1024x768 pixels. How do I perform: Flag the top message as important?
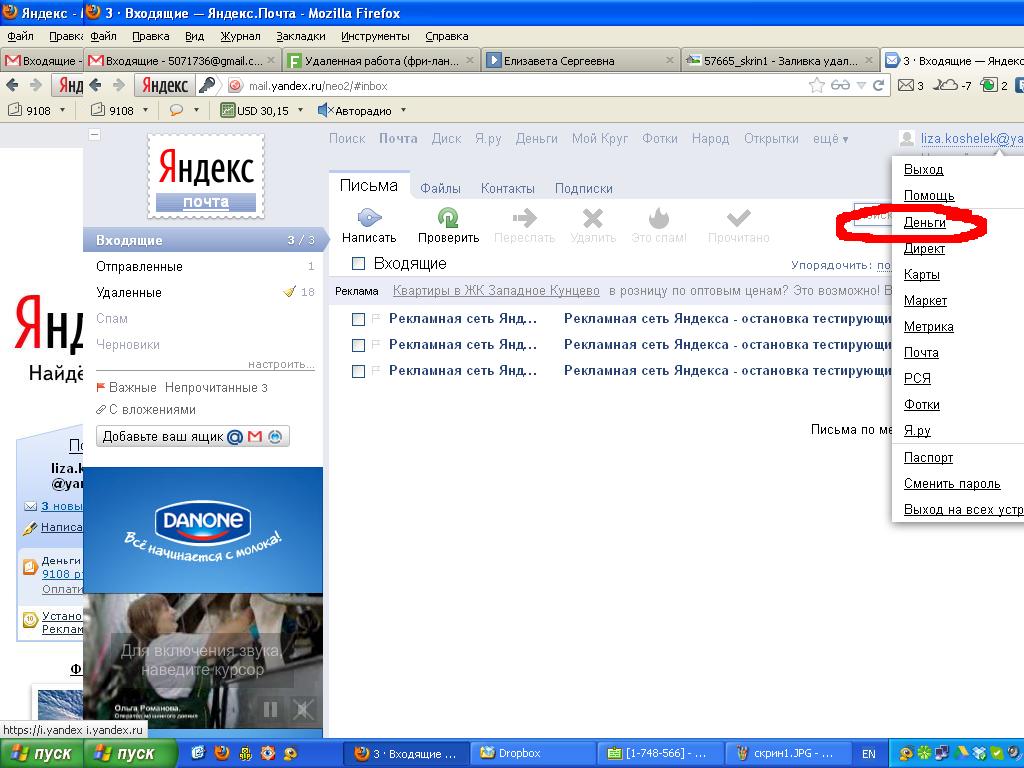[x=376, y=318]
